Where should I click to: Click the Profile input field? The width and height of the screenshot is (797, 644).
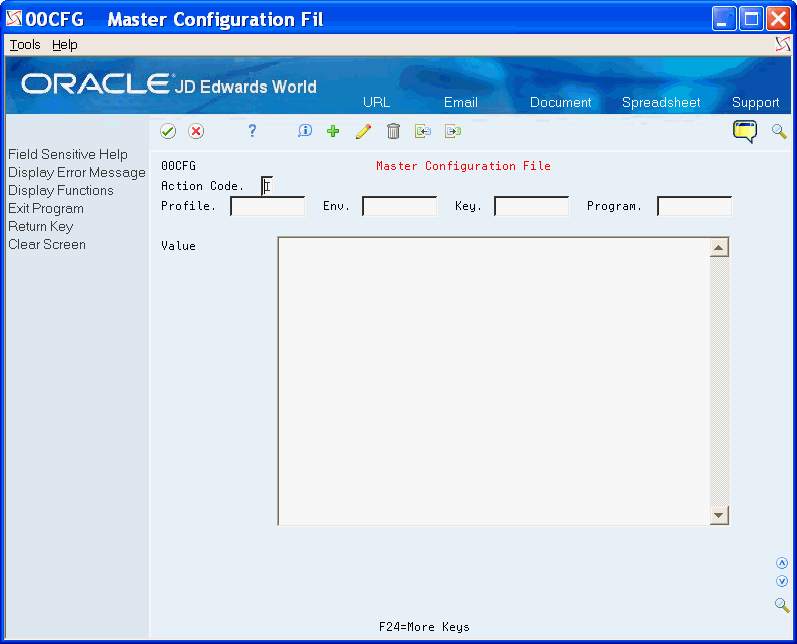coord(267,206)
